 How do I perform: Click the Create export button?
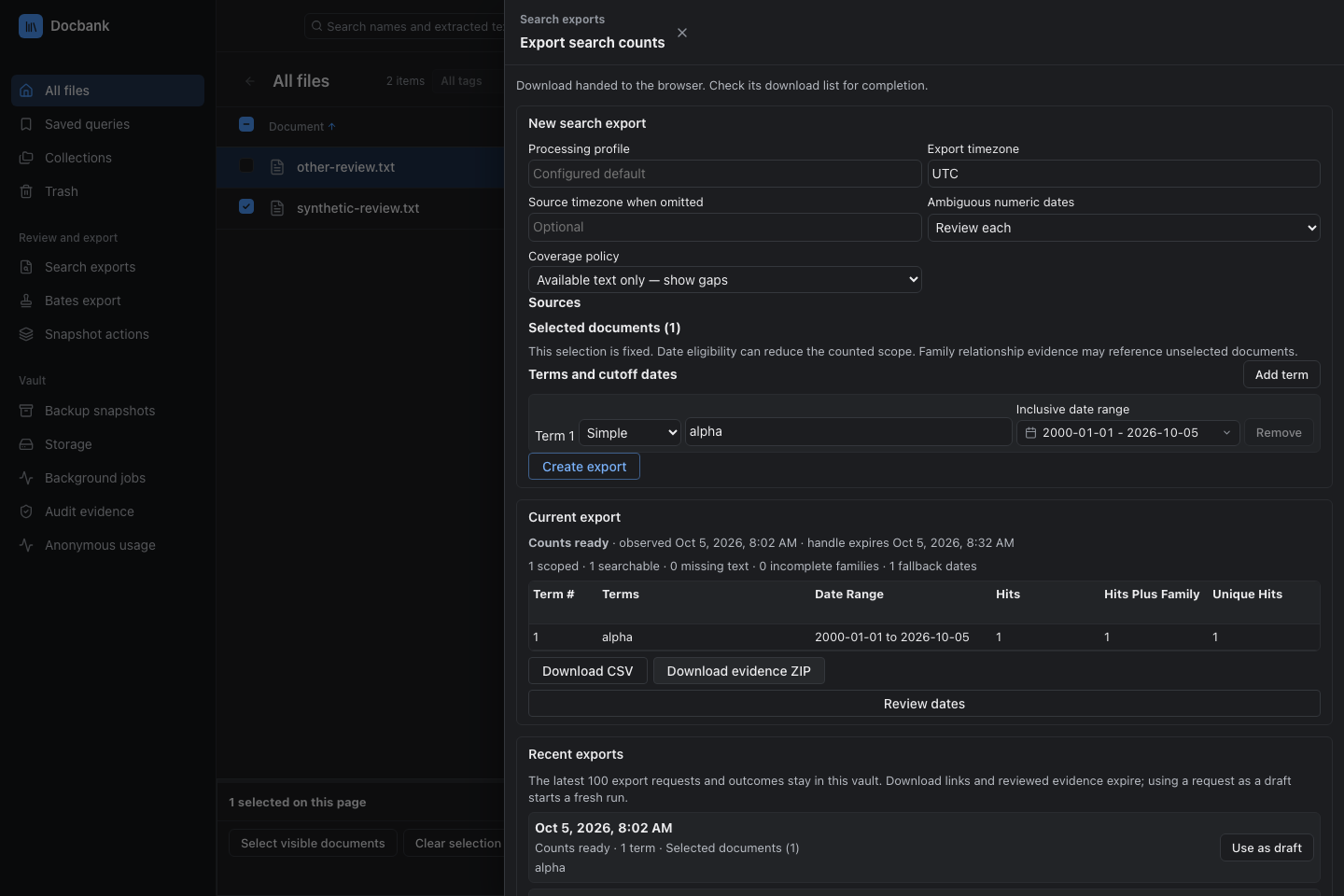coord(584,467)
